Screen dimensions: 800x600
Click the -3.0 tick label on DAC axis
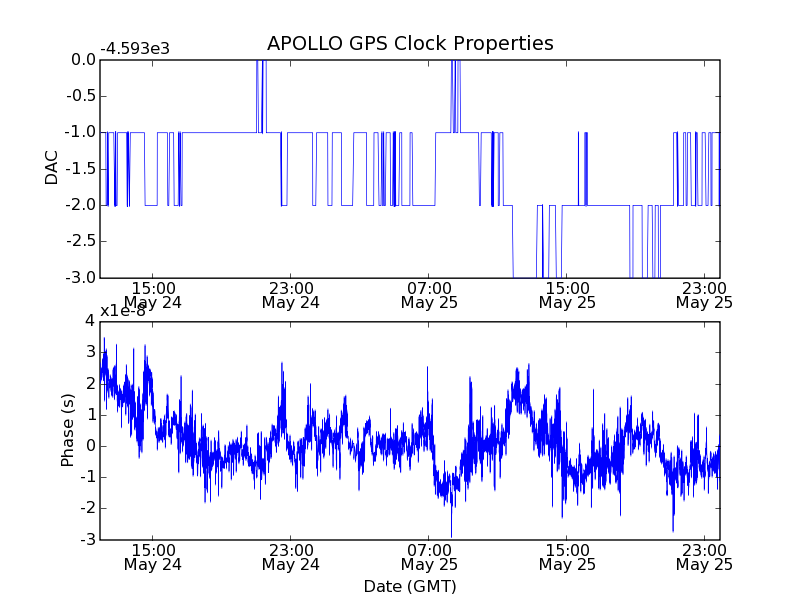(x=81, y=278)
